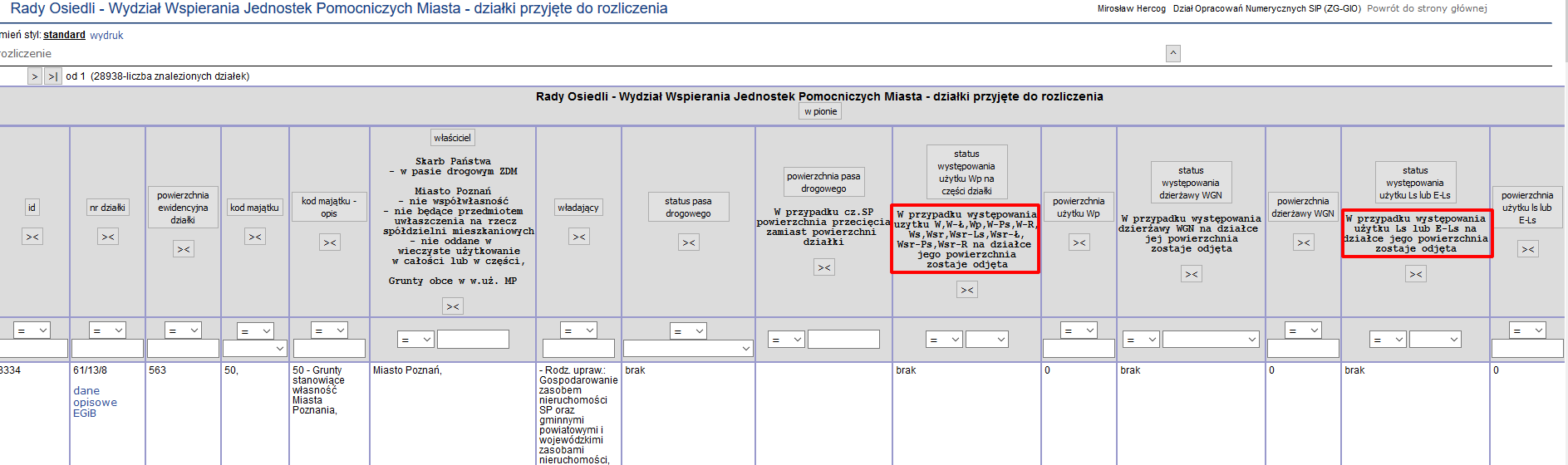
Task: Click the sort icon under powierzchnia użytku Wp
Action: click(x=1079, y=242)
